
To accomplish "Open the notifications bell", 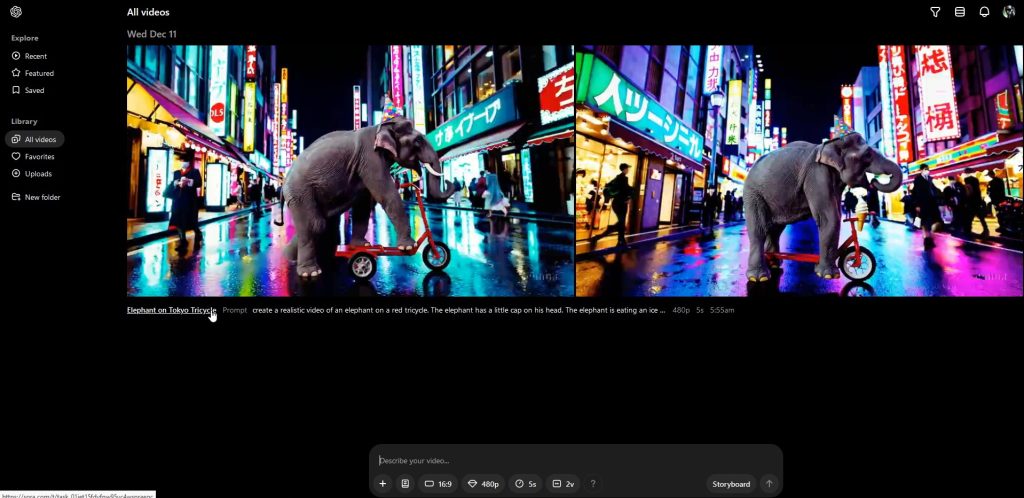I will pos(984,12).
